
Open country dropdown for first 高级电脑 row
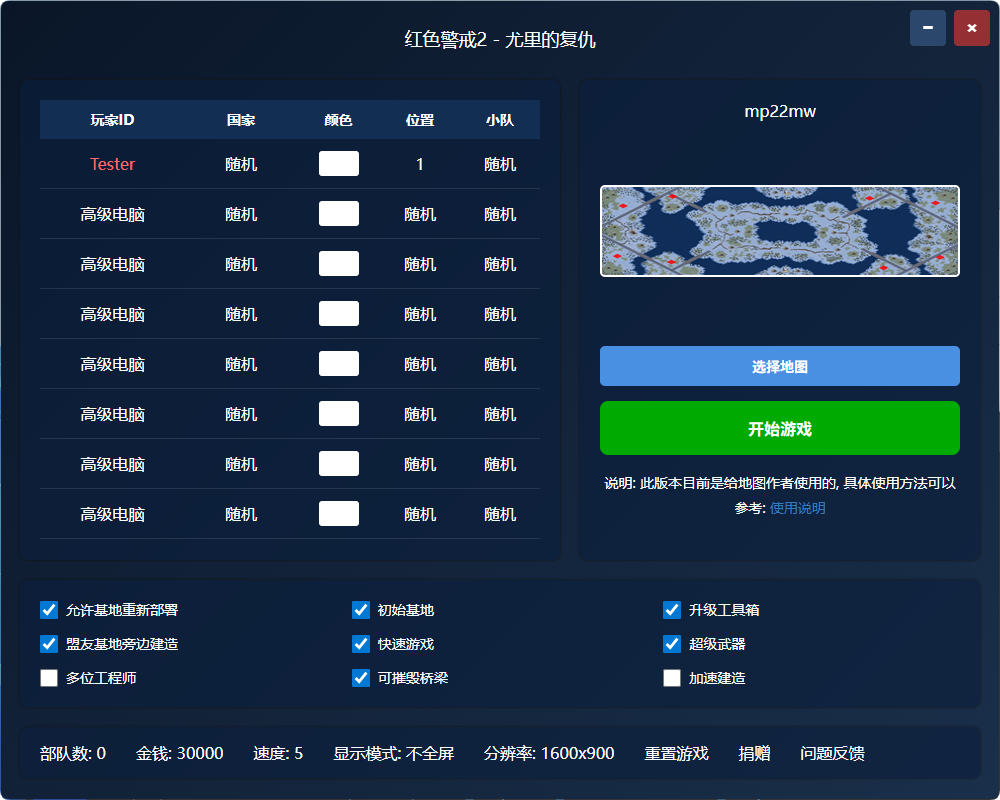tap(241, 214)
